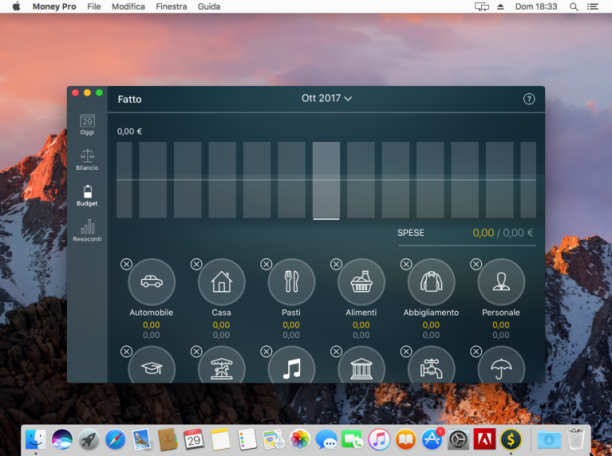Open the Modifica menu
The height and width of the screenshot is (456, 612).
tap(128, 7)
